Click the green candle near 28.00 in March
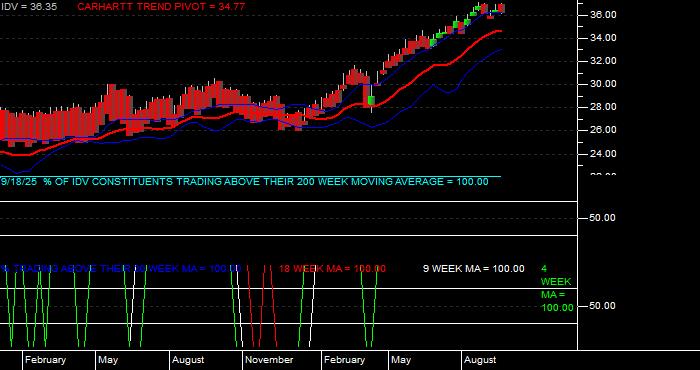Image resolution: width=700 pixels, height=370 pixels. click(x=371, y=100)
